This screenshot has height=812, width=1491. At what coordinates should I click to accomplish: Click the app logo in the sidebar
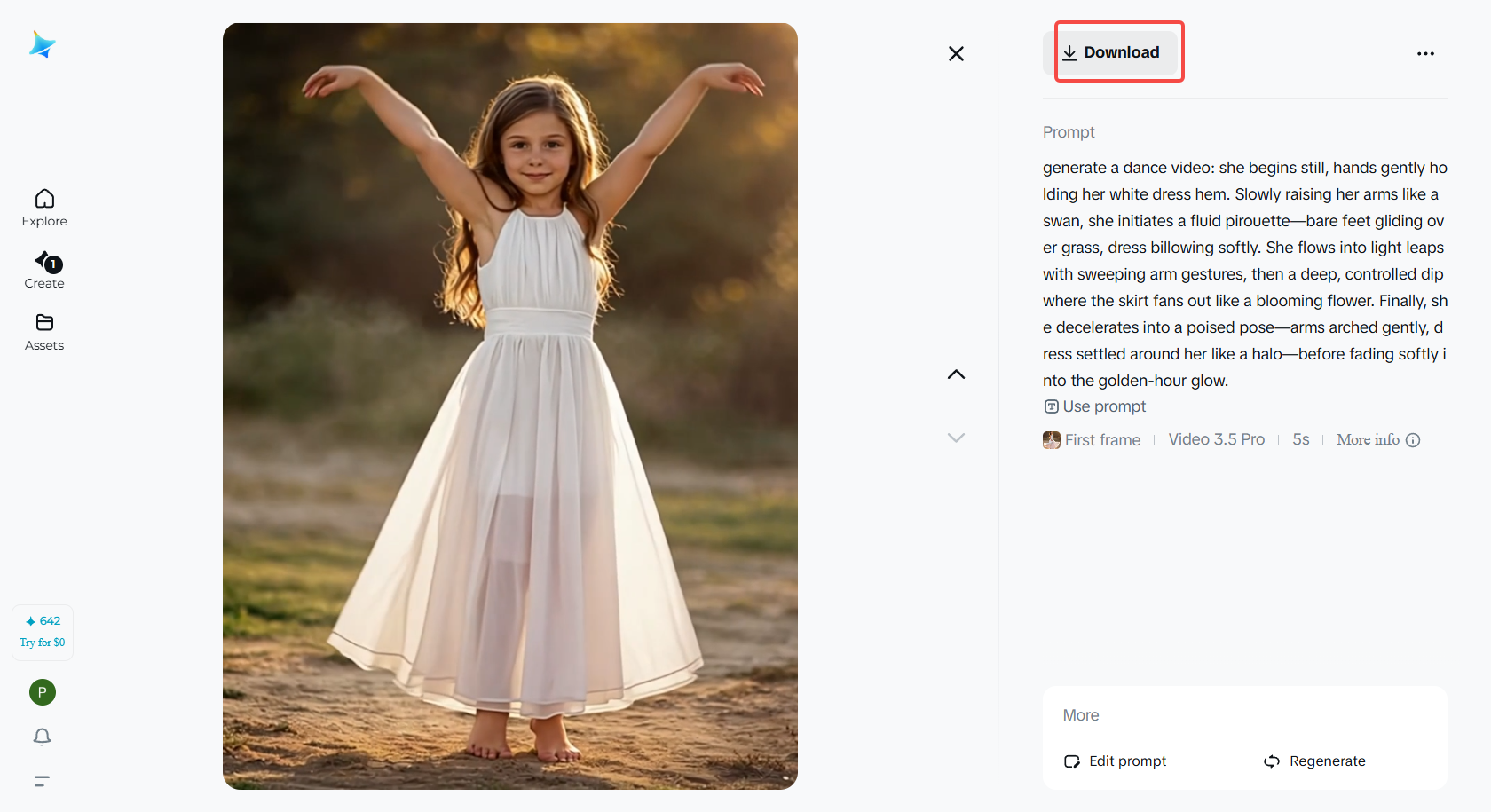pyautogui.click(x=42, y=44)
